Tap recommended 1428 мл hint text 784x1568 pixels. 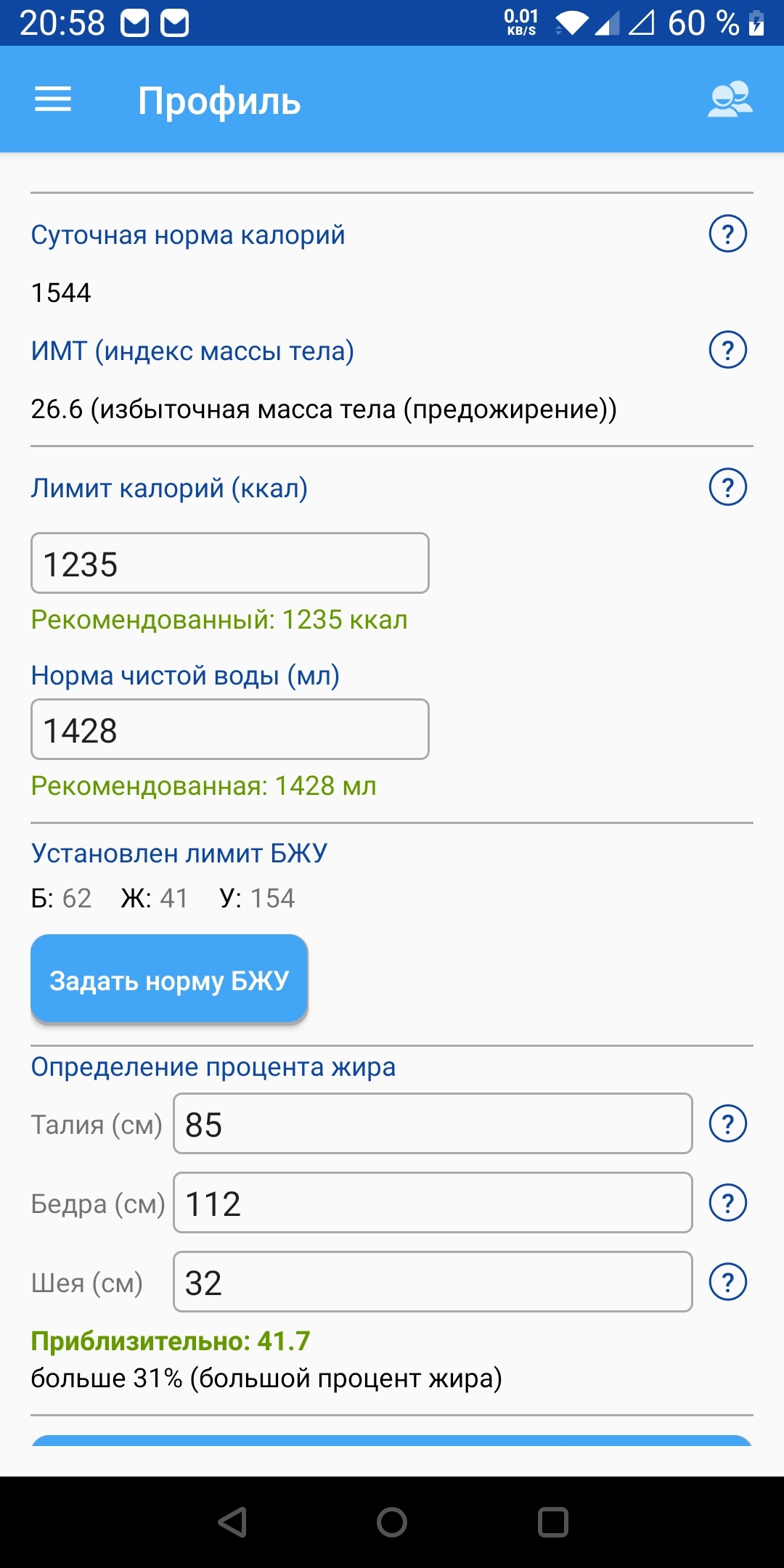click(203, 786)
